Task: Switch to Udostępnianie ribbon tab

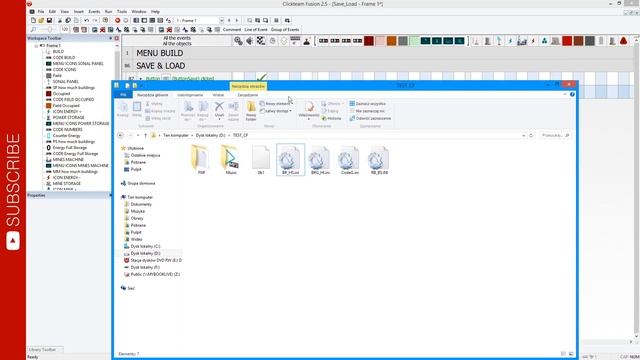Action: pyautogui.click(x=190, y=95)
